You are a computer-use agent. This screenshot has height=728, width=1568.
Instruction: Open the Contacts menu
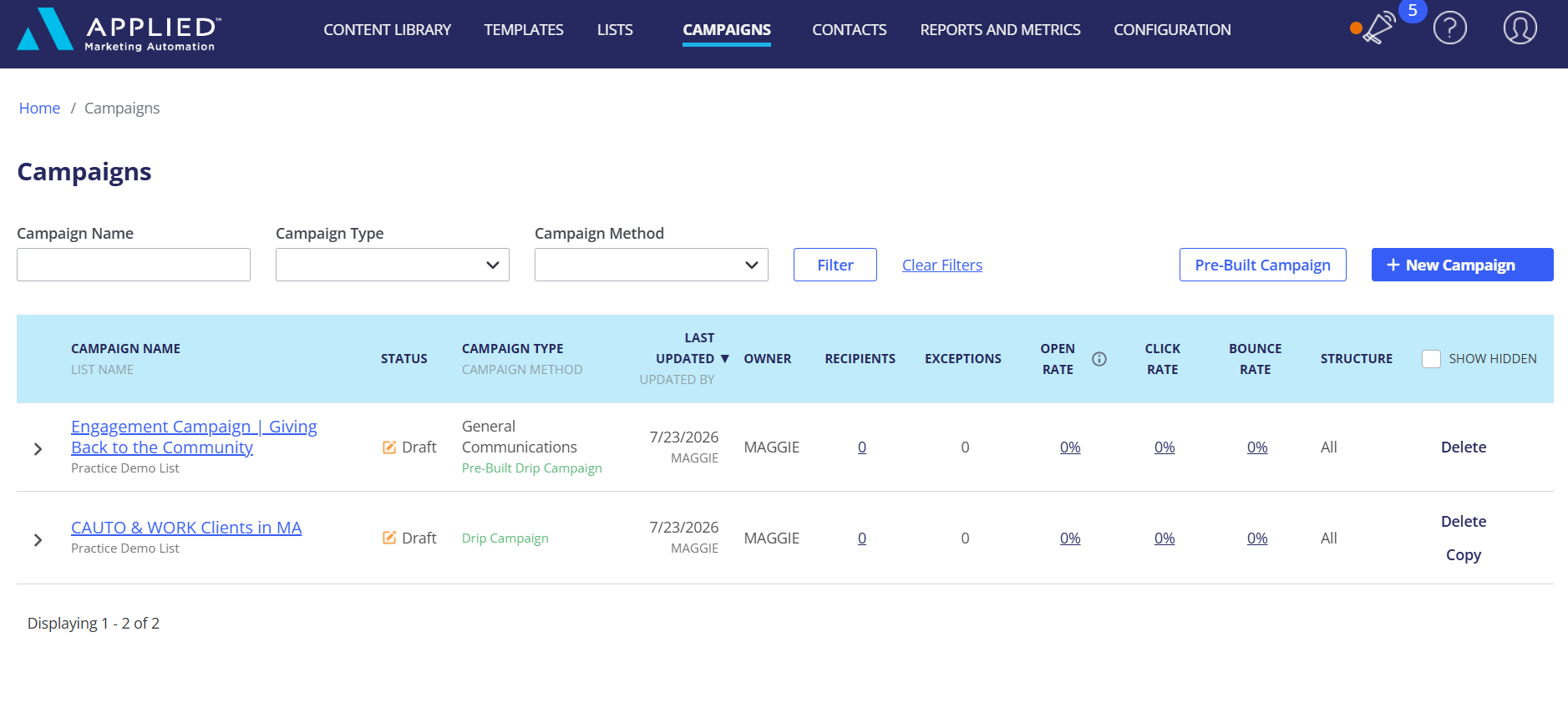(850, 30)
